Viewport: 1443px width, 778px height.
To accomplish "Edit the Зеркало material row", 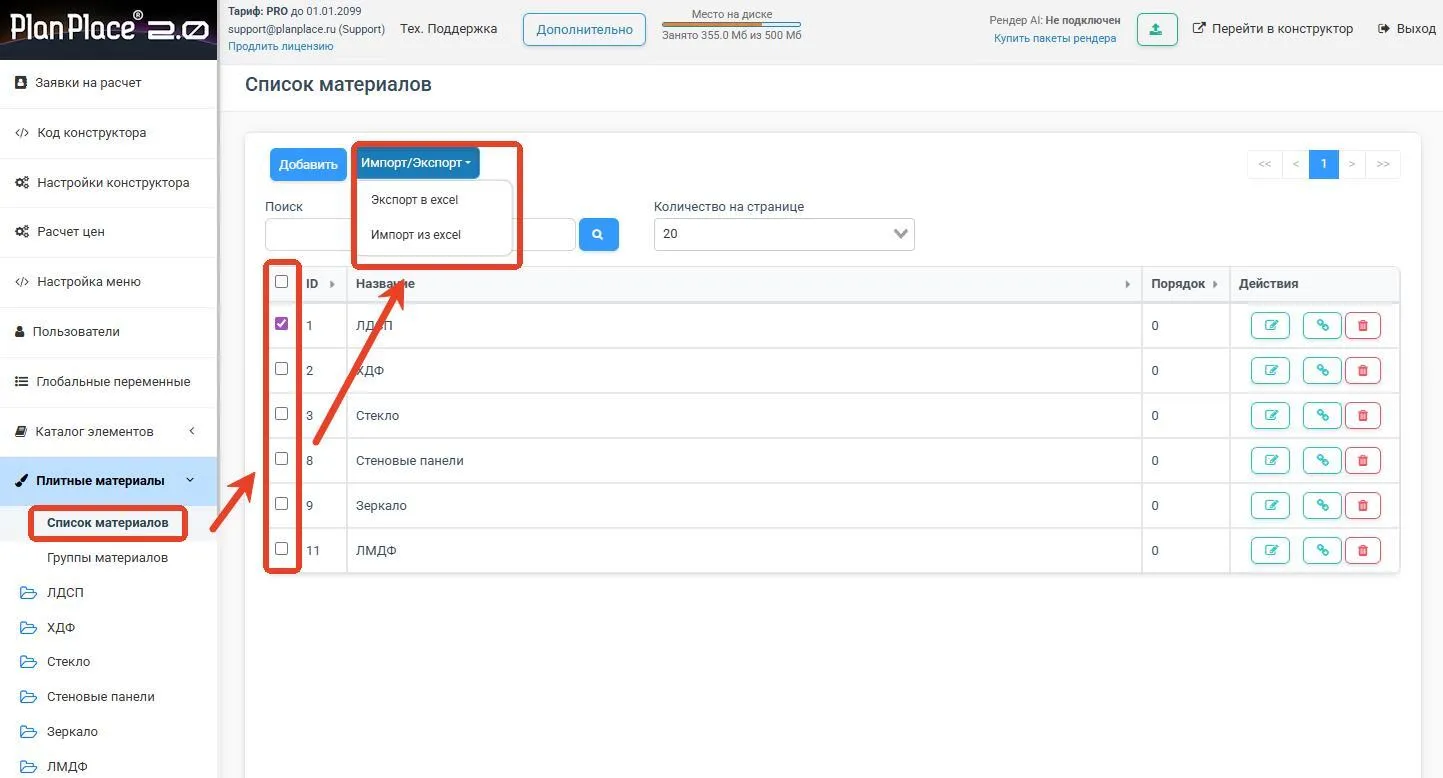I will pos(1270,506).
